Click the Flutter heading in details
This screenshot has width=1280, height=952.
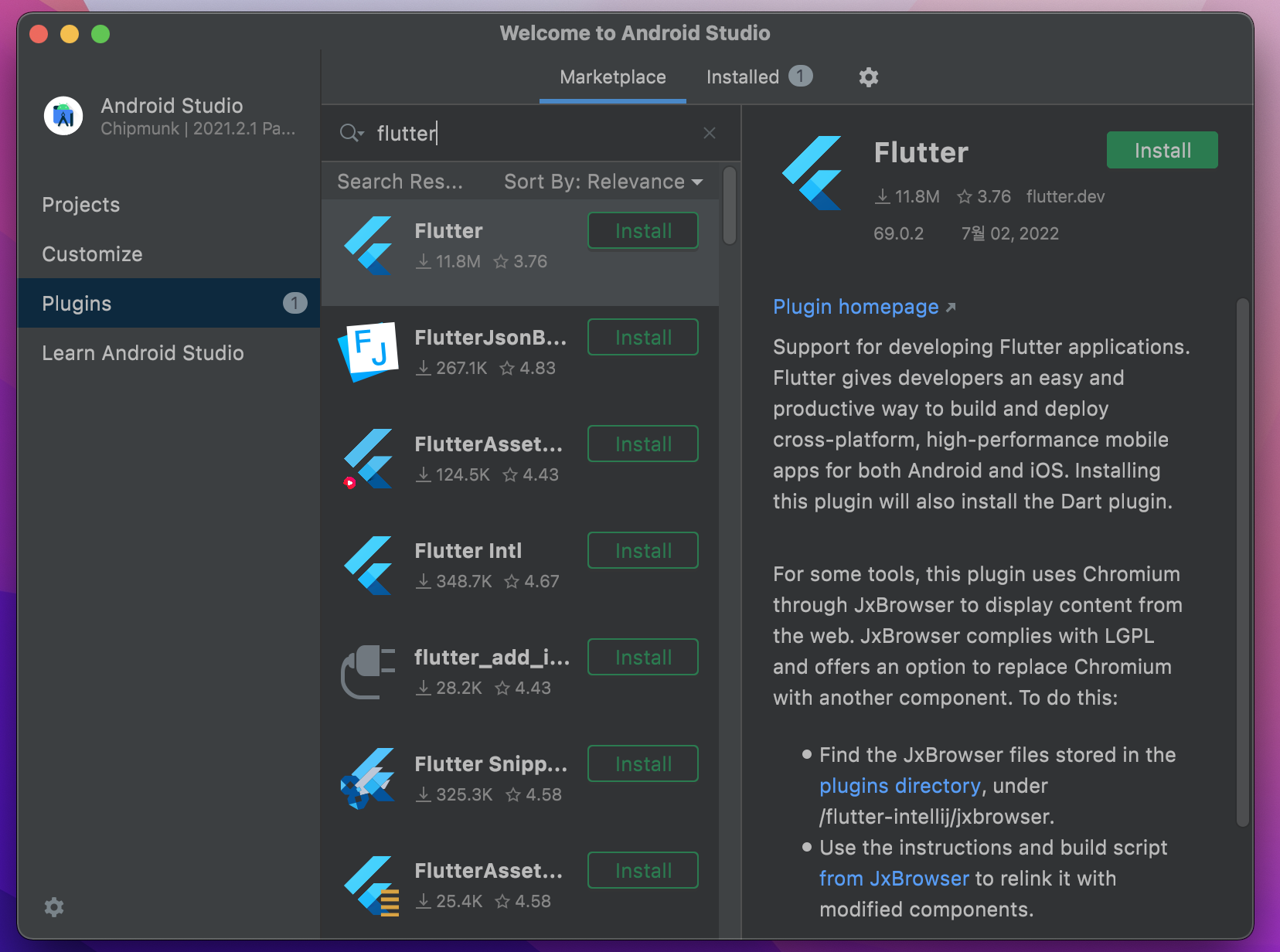click(921, 152)
